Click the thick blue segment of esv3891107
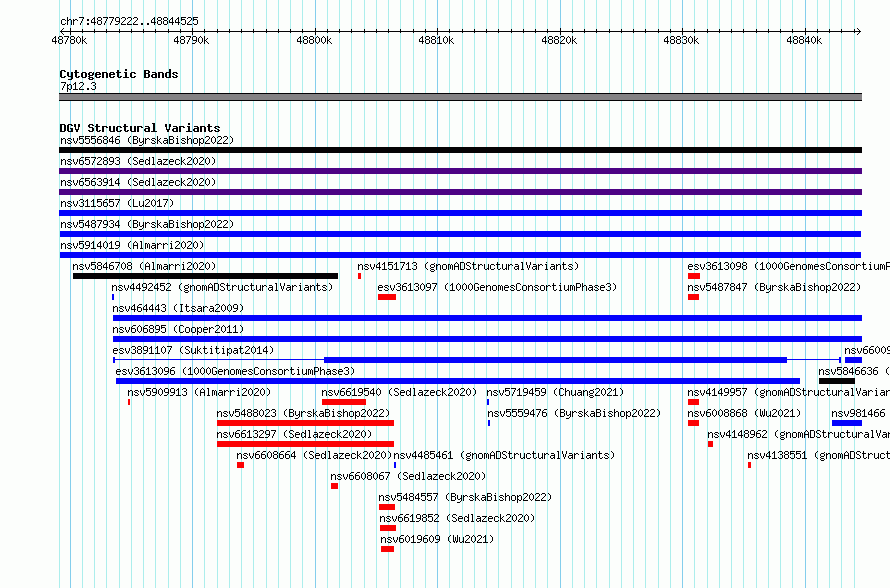 tap(556, 360)
